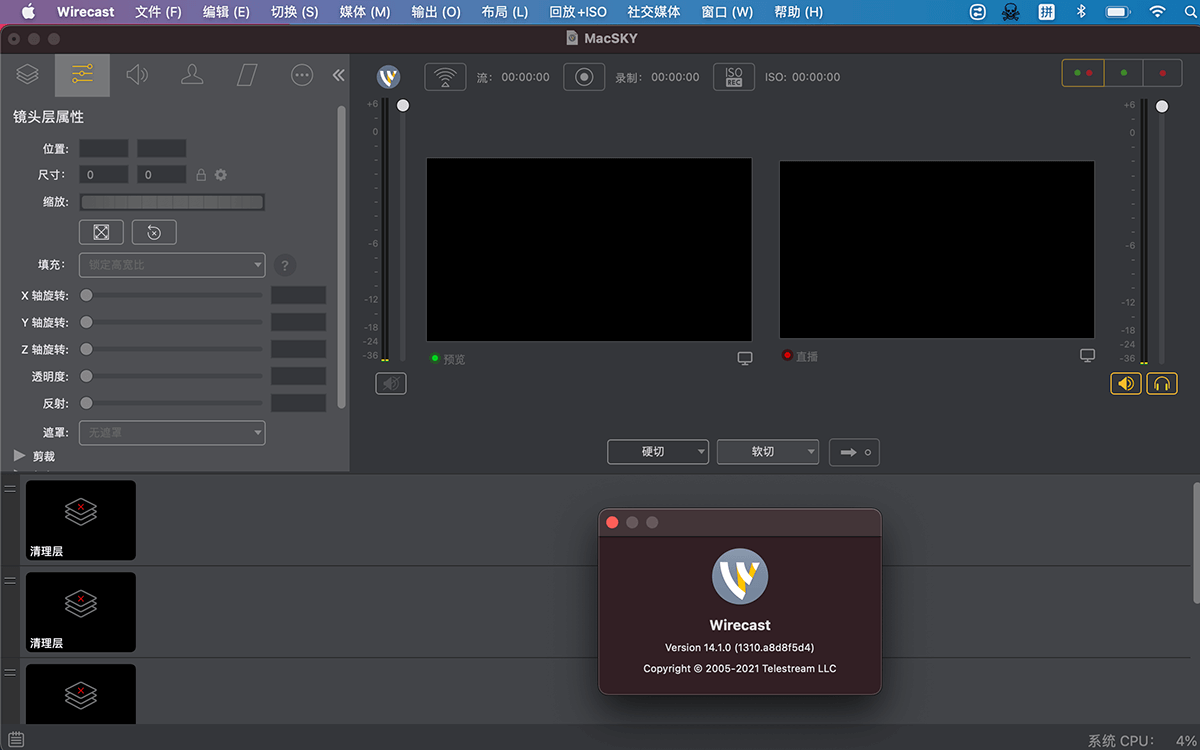The width and height of the screenshot is (1200, 750).
Task: Start recording with the record button
Action: click(584, 77)
